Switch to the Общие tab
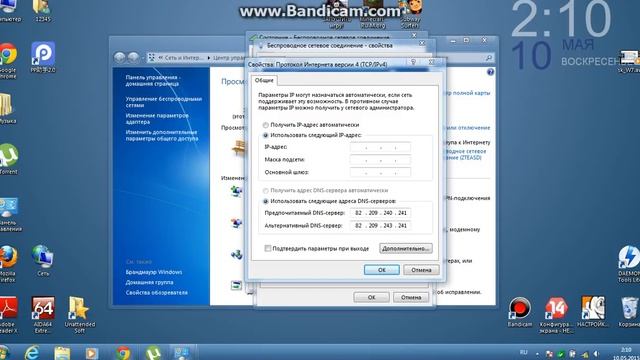 coord(264,80)
